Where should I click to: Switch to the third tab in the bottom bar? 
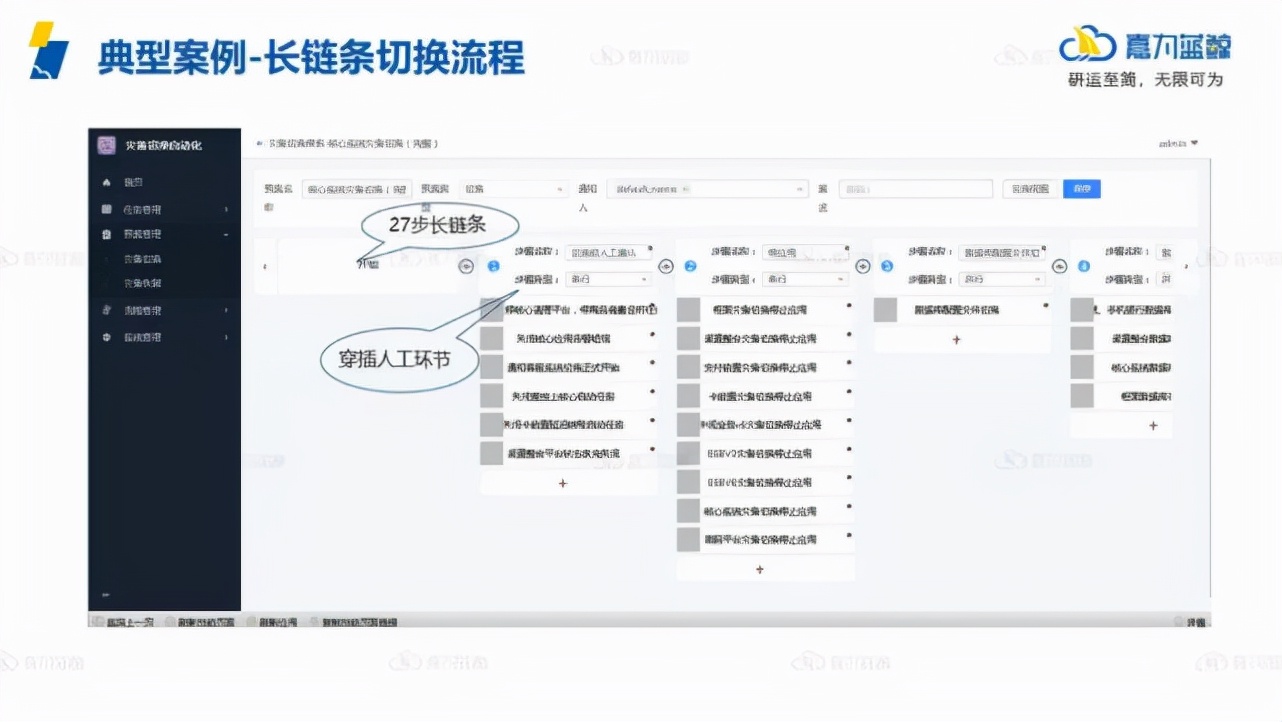(273, 622)
